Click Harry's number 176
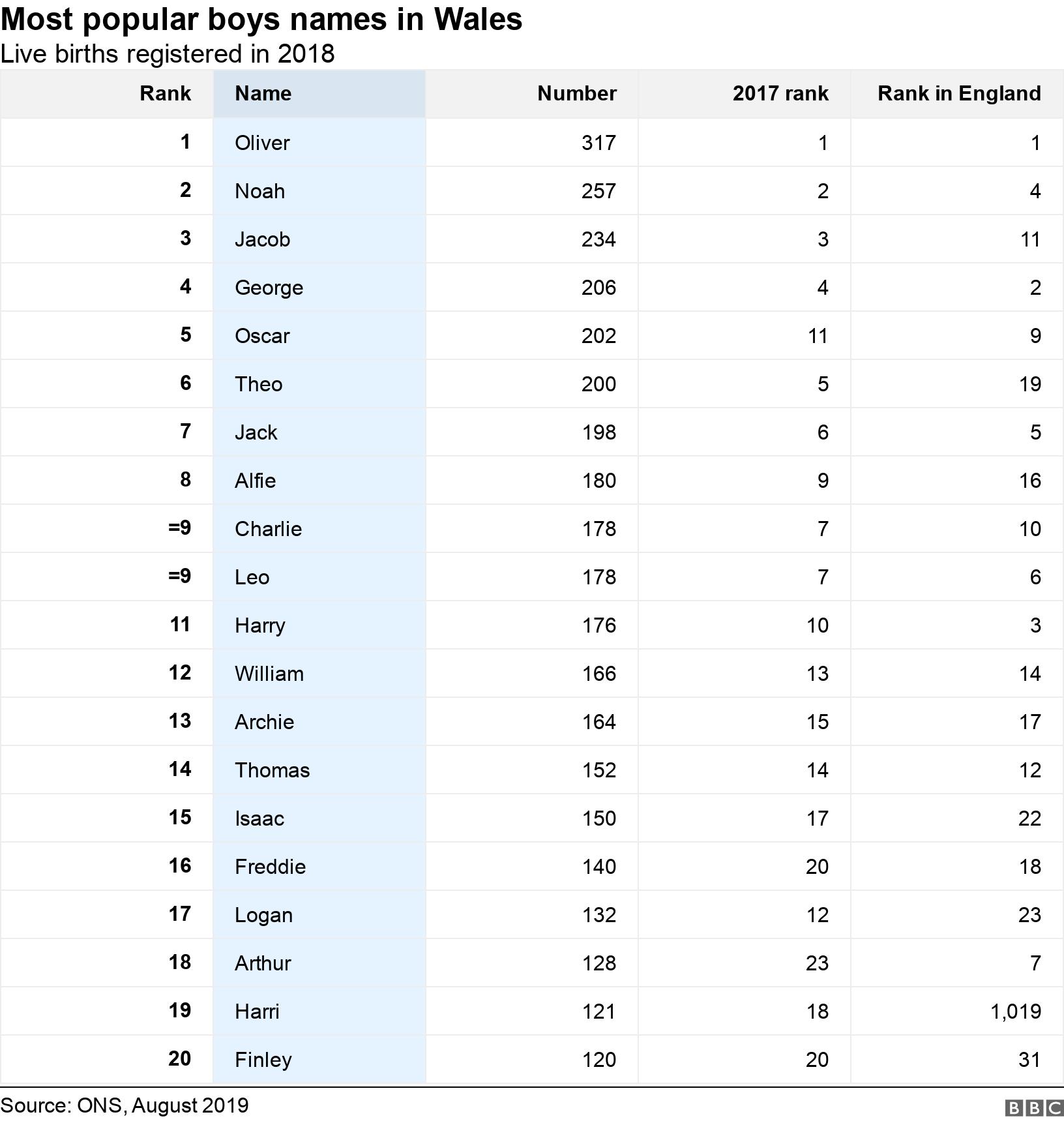Image resolution: width=1064 pixels, height=1123 pixels. click(598, 625)
